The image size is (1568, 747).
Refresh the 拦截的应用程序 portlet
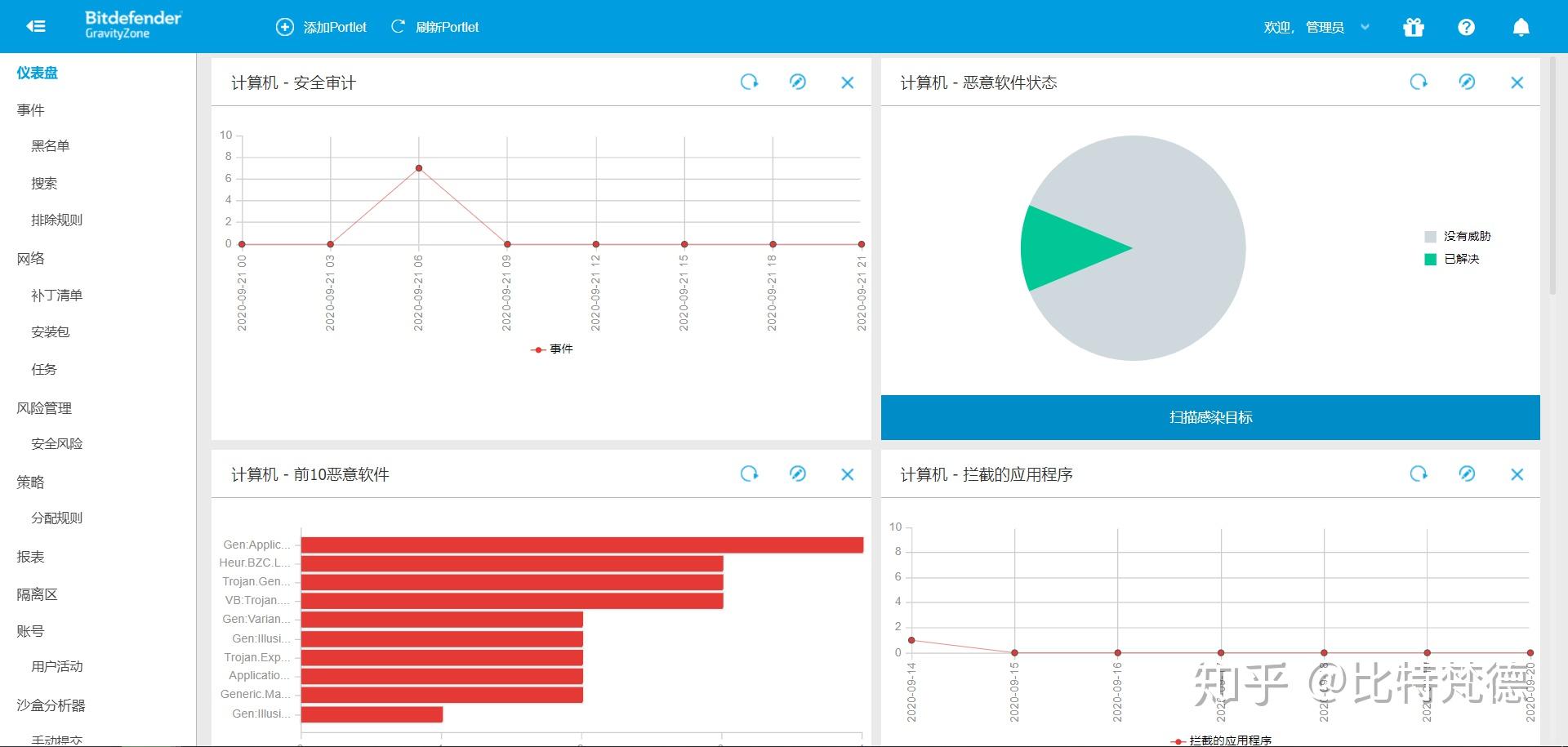(1419, 474)
